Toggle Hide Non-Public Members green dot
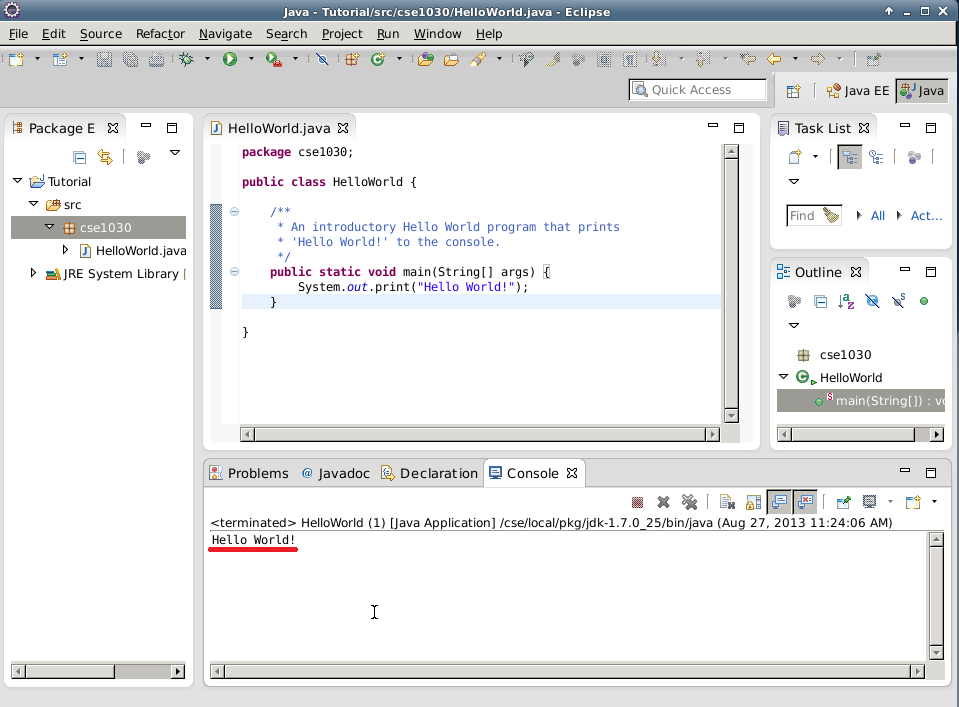 pyautogui.click(x=924, y=301)
